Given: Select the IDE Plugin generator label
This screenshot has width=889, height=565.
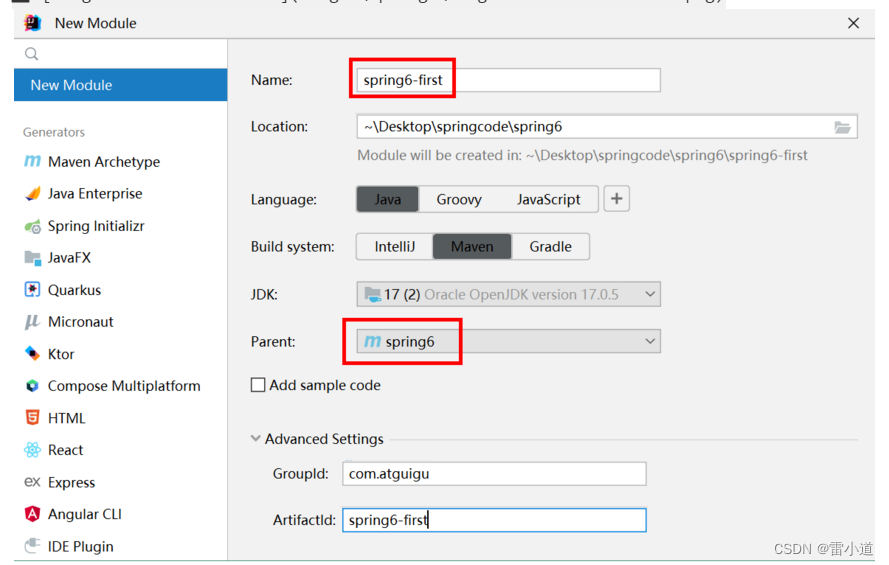Looking at the screenshot, I should [81, 546].
